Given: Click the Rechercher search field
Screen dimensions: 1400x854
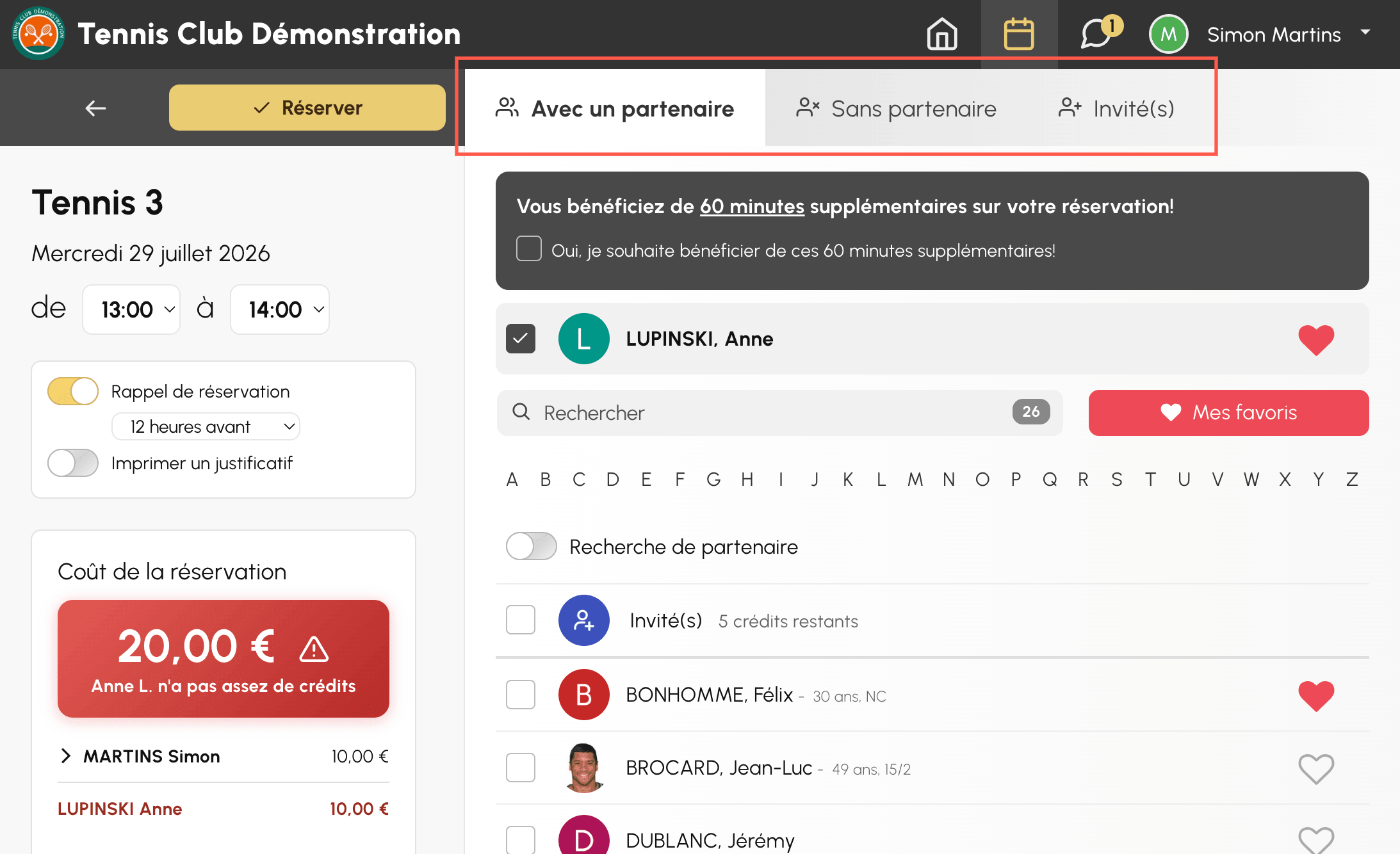Looking at the screenshot, I should pos(780,413).
